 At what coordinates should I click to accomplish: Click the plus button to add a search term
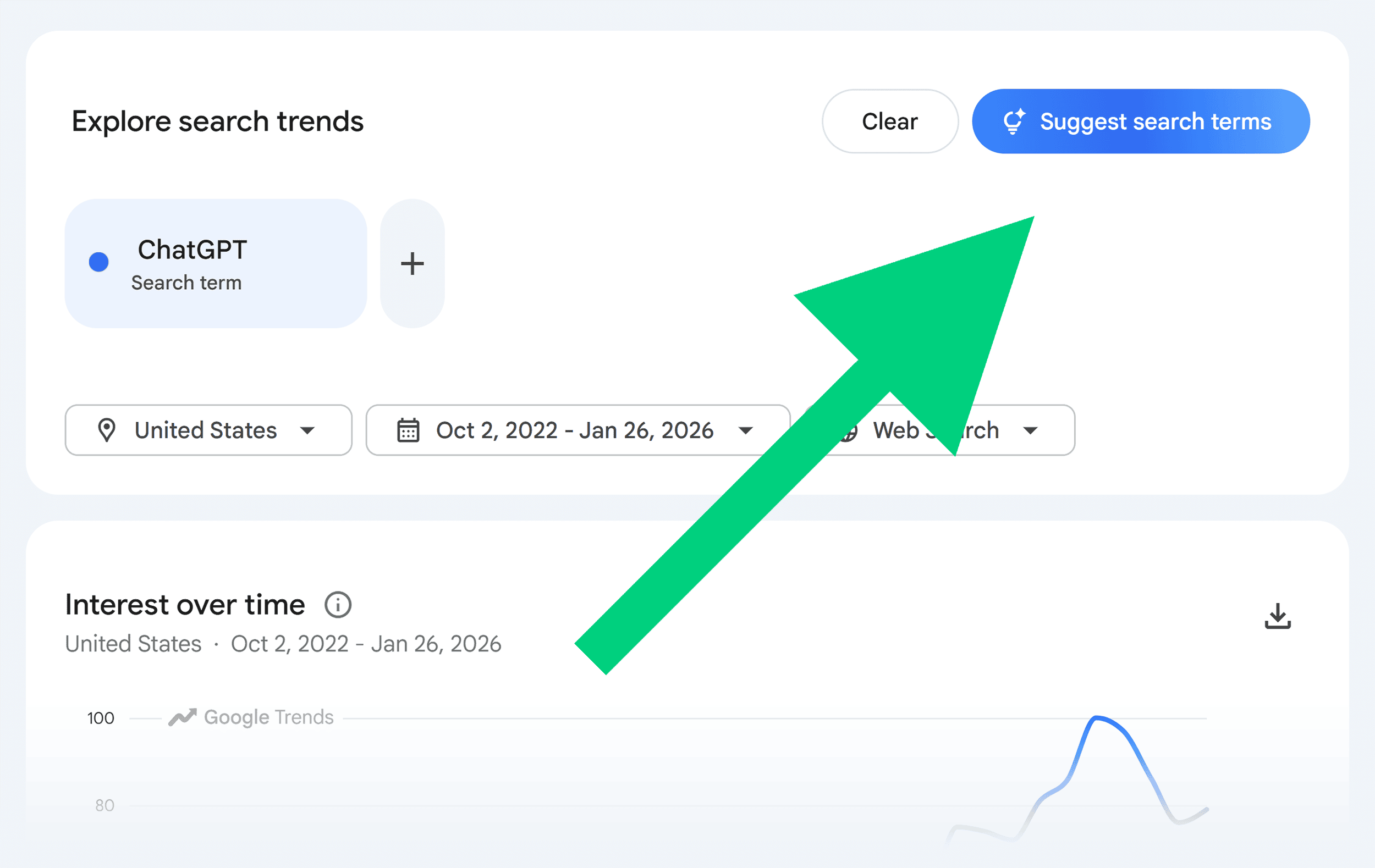[x=413, y=263]
